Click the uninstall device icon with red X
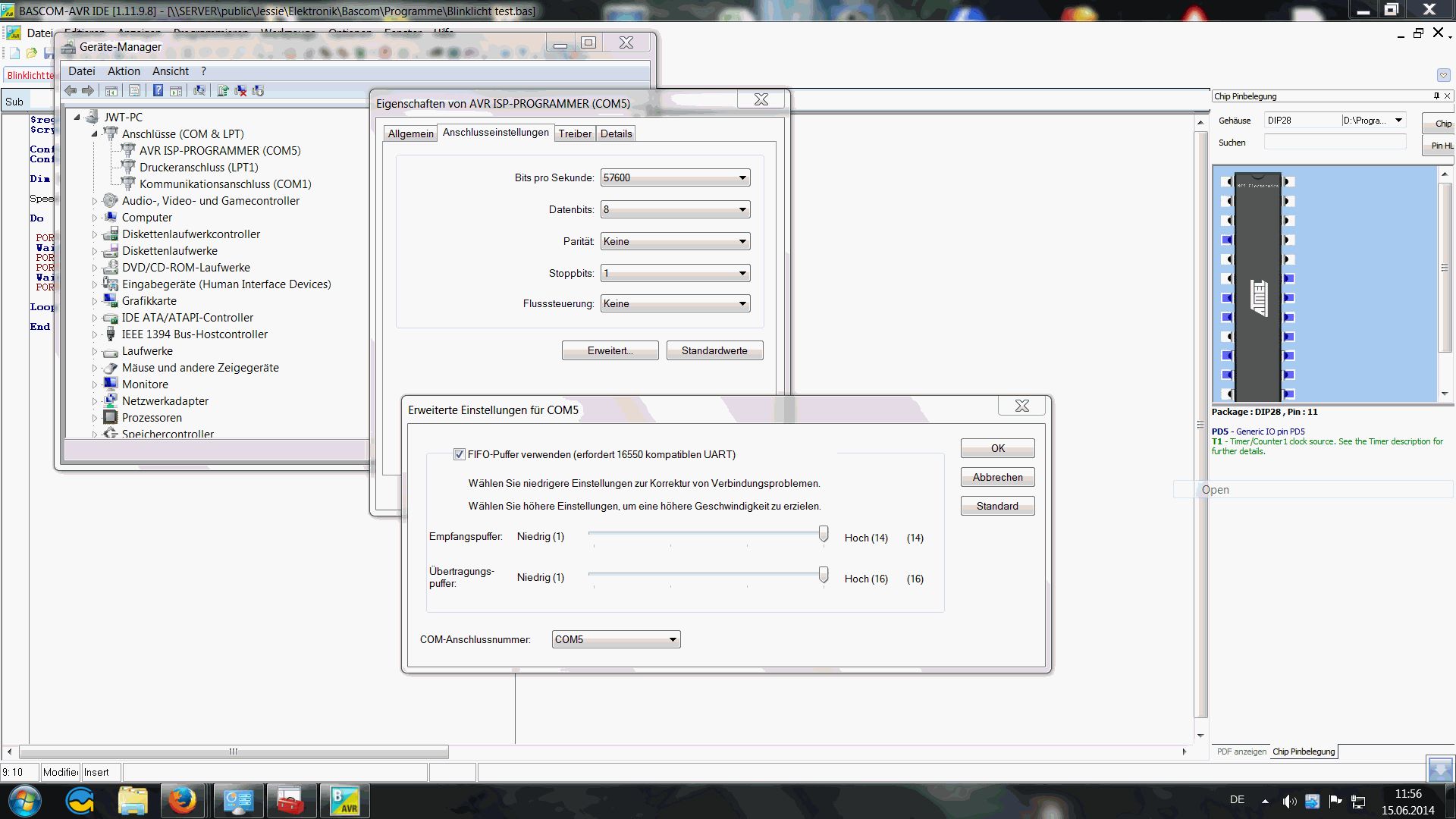 tap(240, 91)
